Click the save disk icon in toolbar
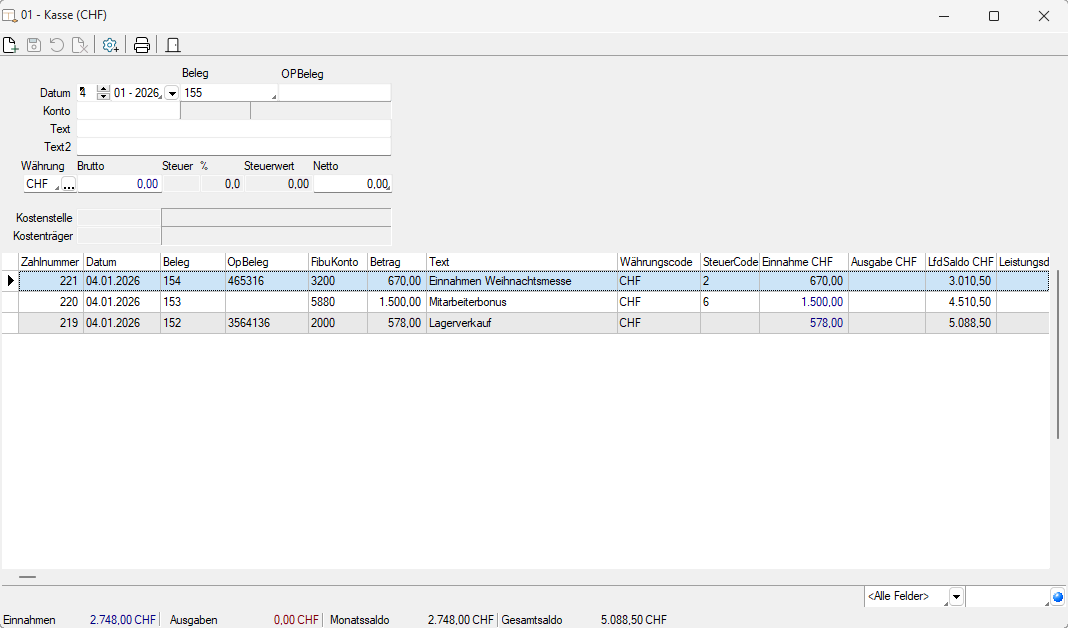Image resolution: width=1068 pixels, height=628 pixels. 34,45
